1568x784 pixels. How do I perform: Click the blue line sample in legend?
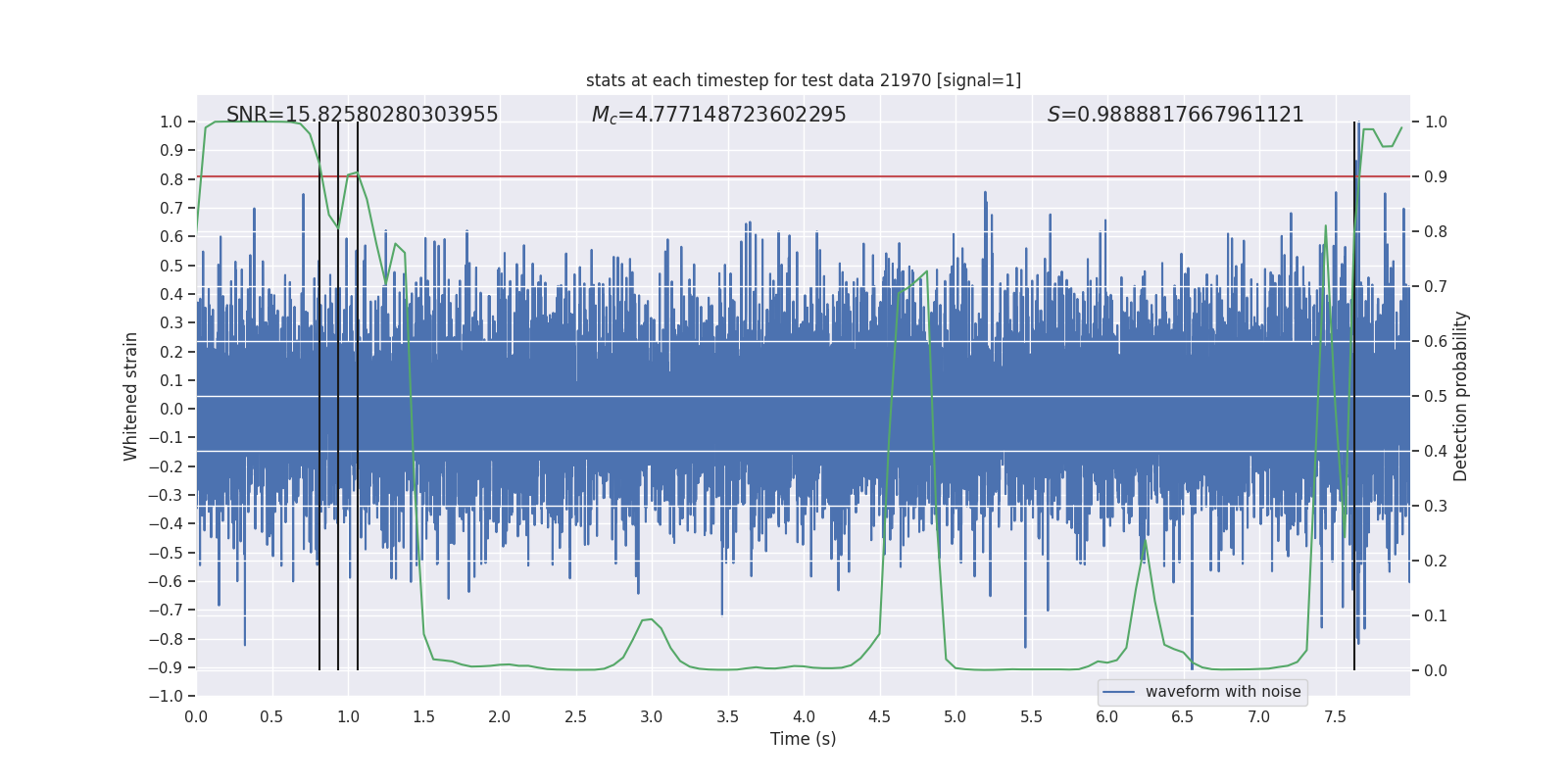click(x=1118, y=692)
